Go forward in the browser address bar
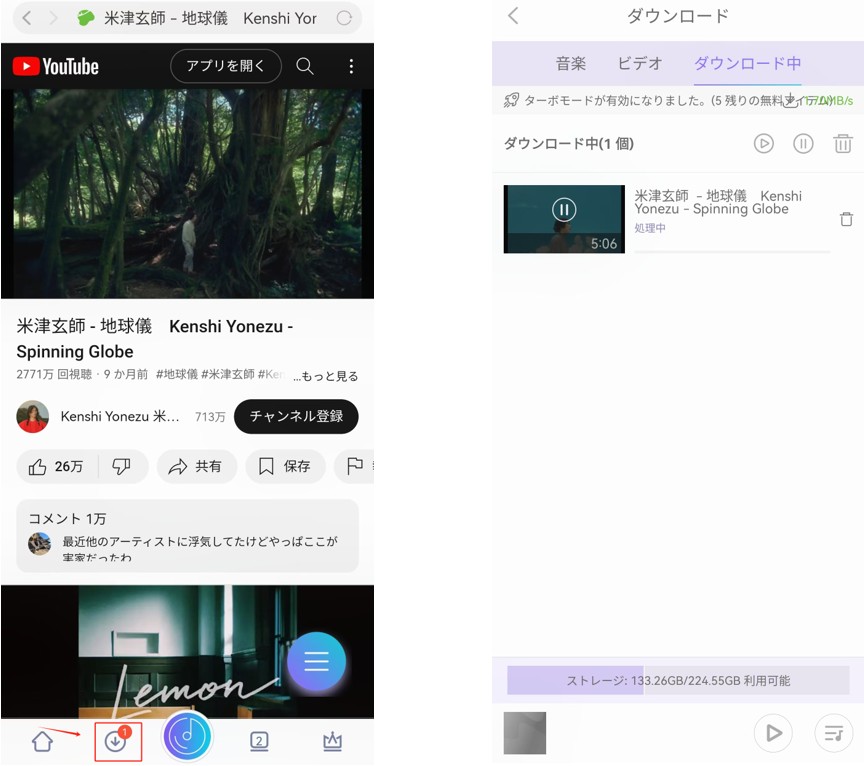Image resolution: width=864 pixels, height=766 pixels. (53, 18)
